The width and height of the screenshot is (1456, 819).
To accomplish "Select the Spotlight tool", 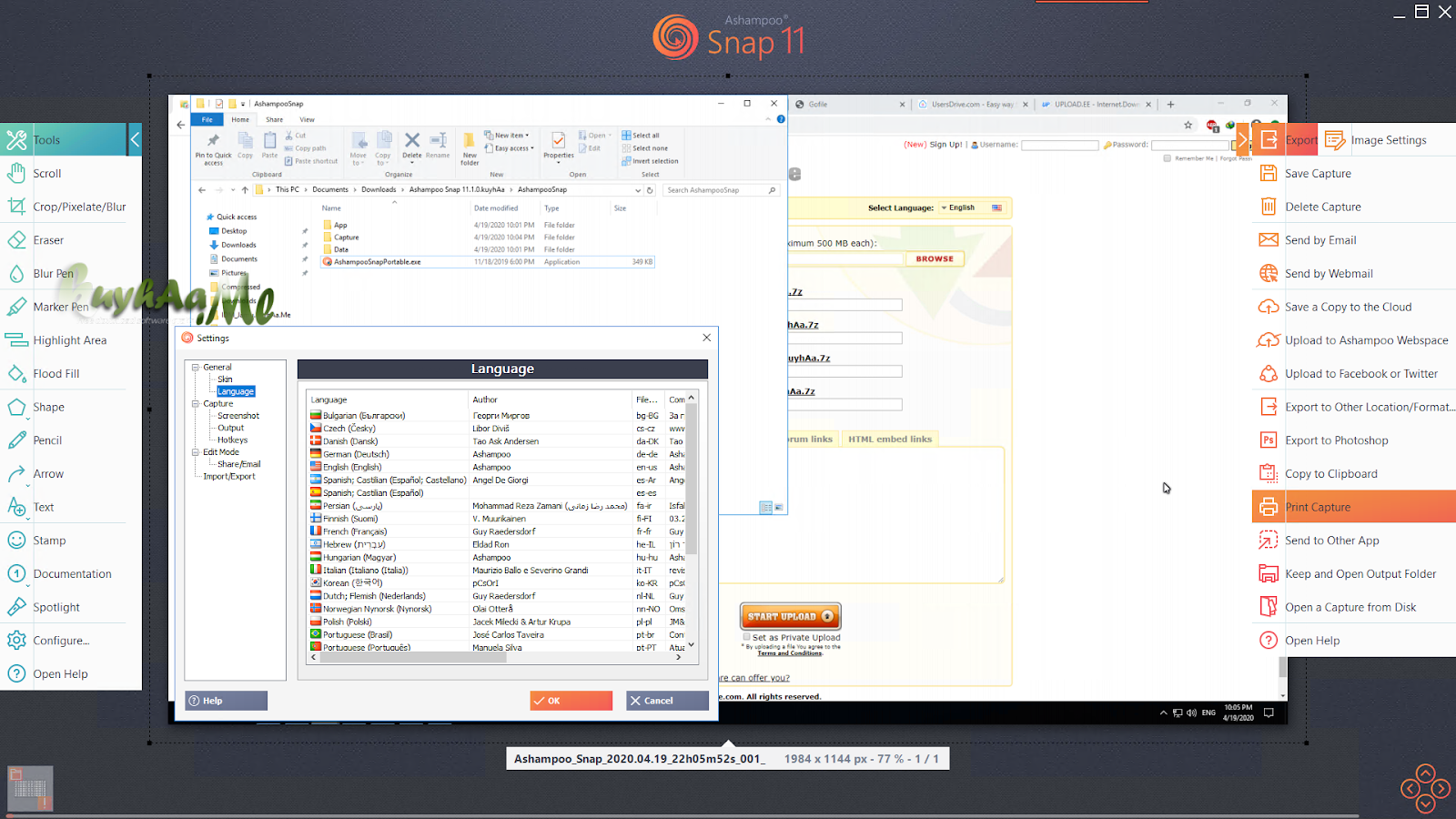I will 71,607.
